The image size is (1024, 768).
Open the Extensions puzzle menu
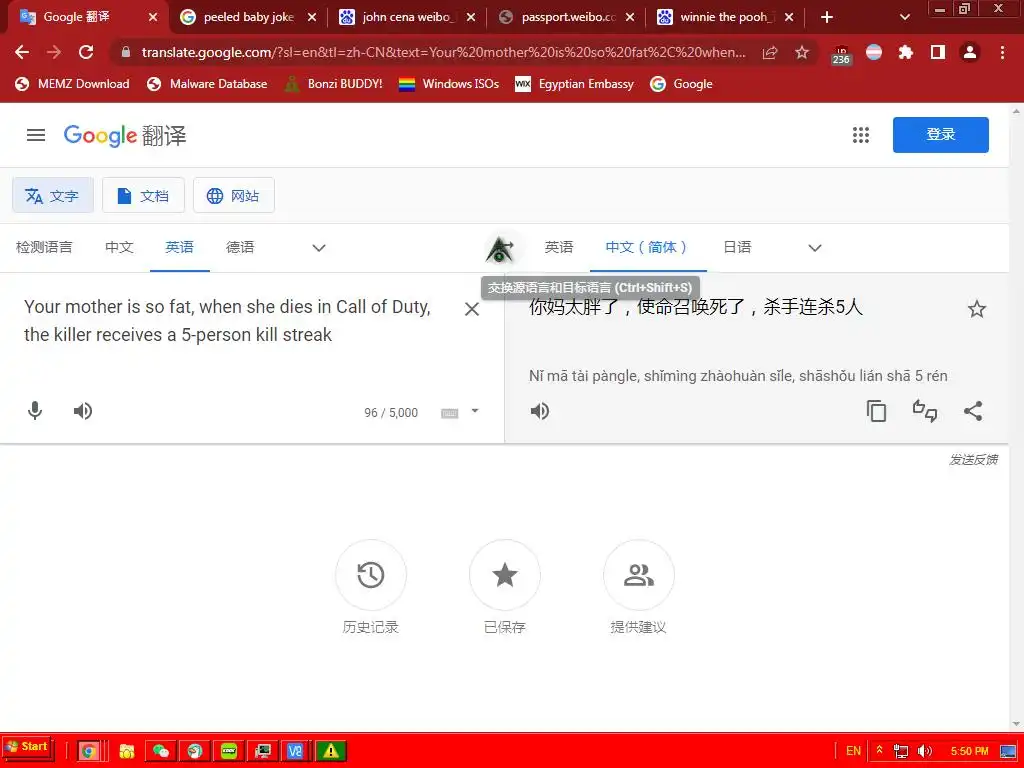coord(906,52)
